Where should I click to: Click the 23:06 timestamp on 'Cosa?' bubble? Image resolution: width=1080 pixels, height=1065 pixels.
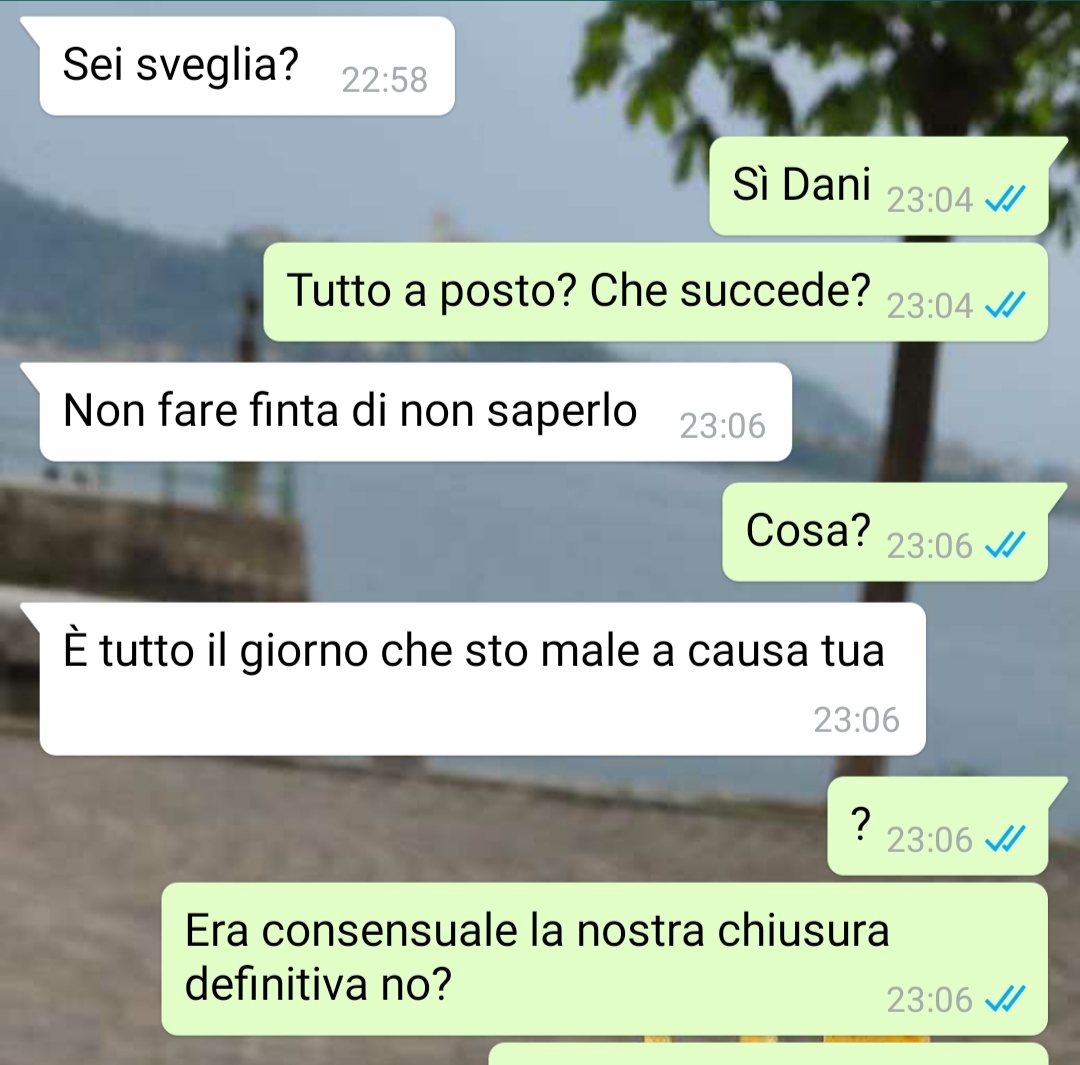click(929, 546)
